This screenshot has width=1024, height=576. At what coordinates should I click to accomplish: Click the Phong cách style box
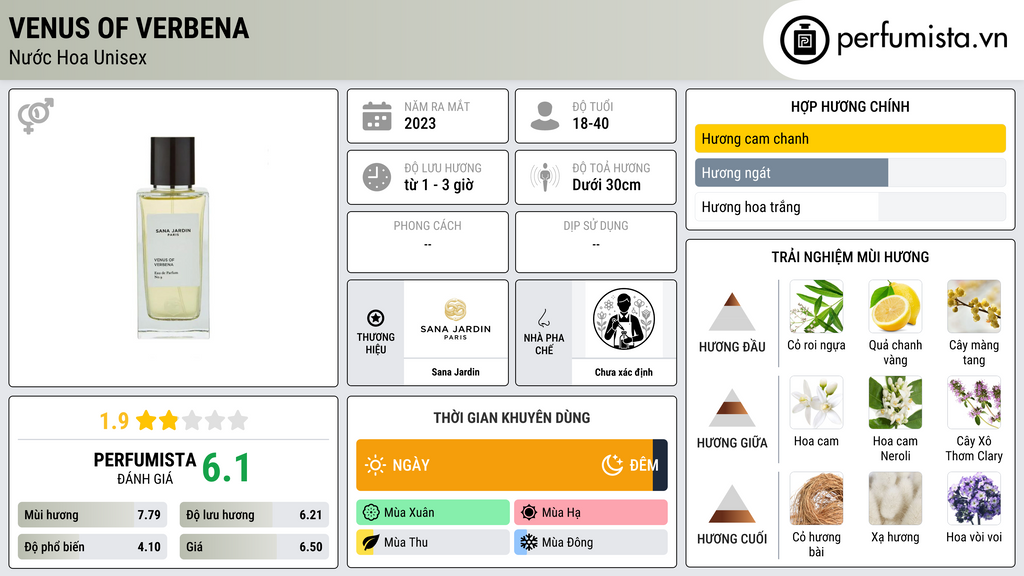[x=428, y=242]
